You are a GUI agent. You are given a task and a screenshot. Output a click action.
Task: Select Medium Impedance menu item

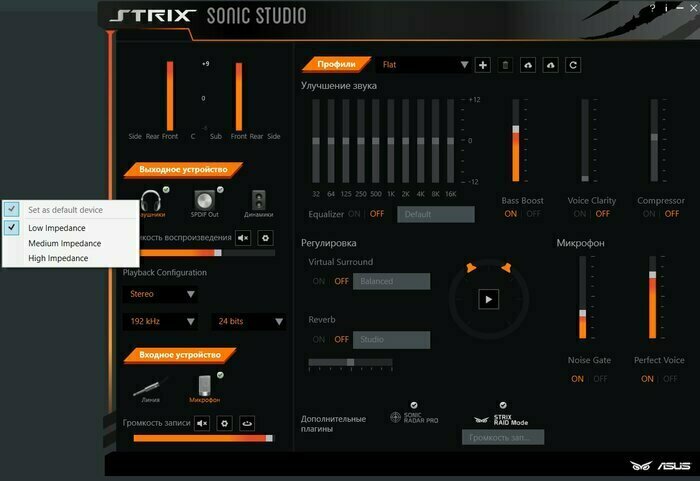[71, 243]
